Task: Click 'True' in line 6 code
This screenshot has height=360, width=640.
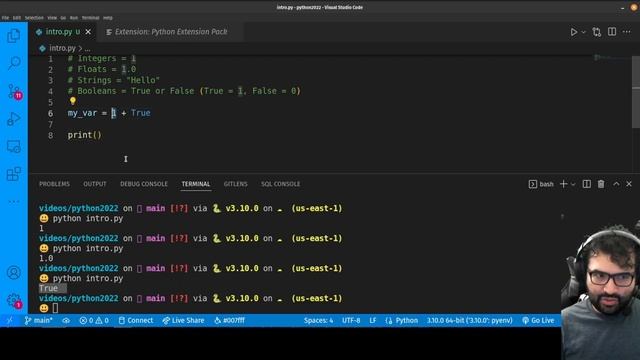Action: pyautogui.click(x=140, y=113)
